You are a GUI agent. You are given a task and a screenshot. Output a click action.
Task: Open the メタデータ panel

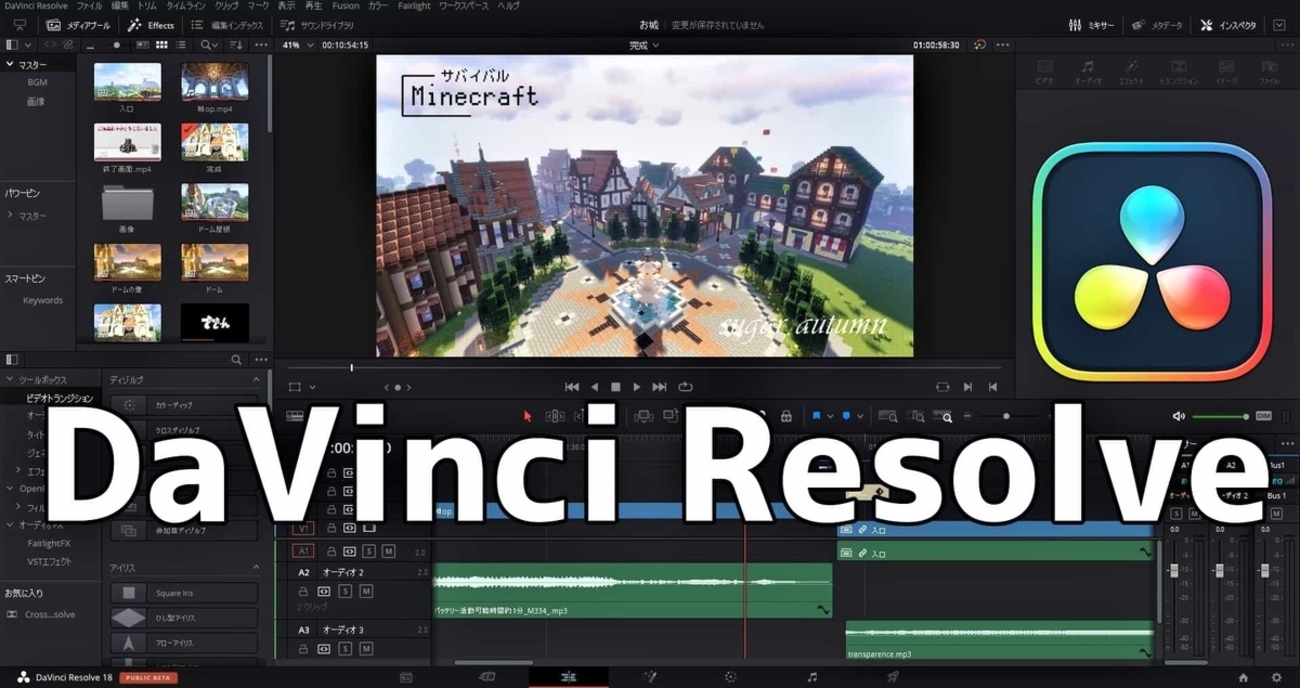[1158, 25]
